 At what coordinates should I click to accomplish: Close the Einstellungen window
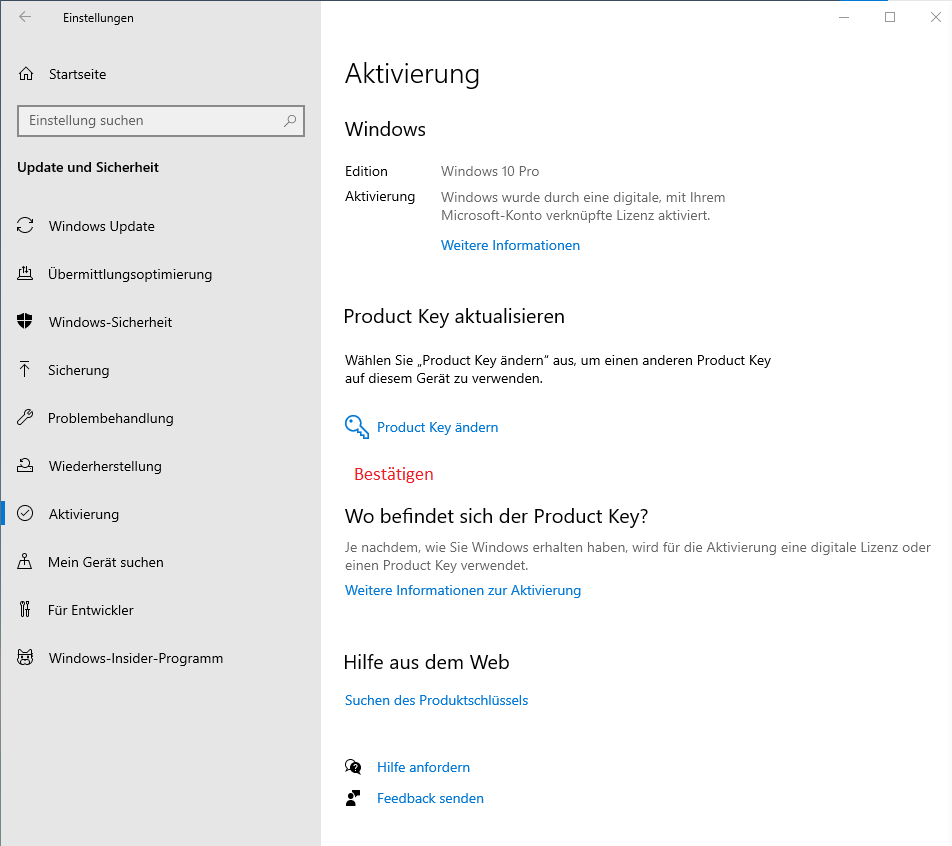click(936, 17)
